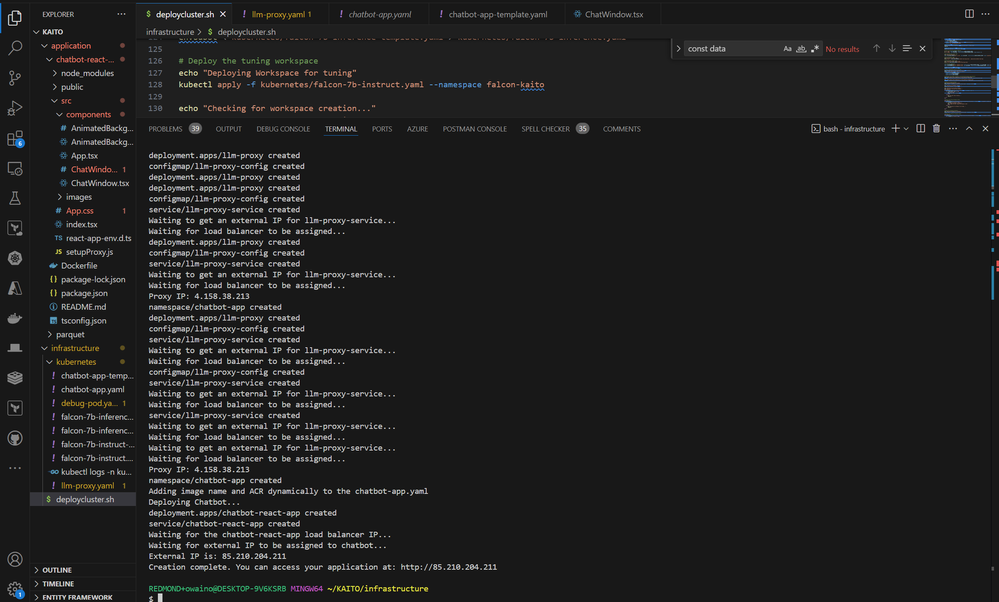This screenshot has width=999, height=602.
Task: Close the find widget
Action: coord(922,48)
